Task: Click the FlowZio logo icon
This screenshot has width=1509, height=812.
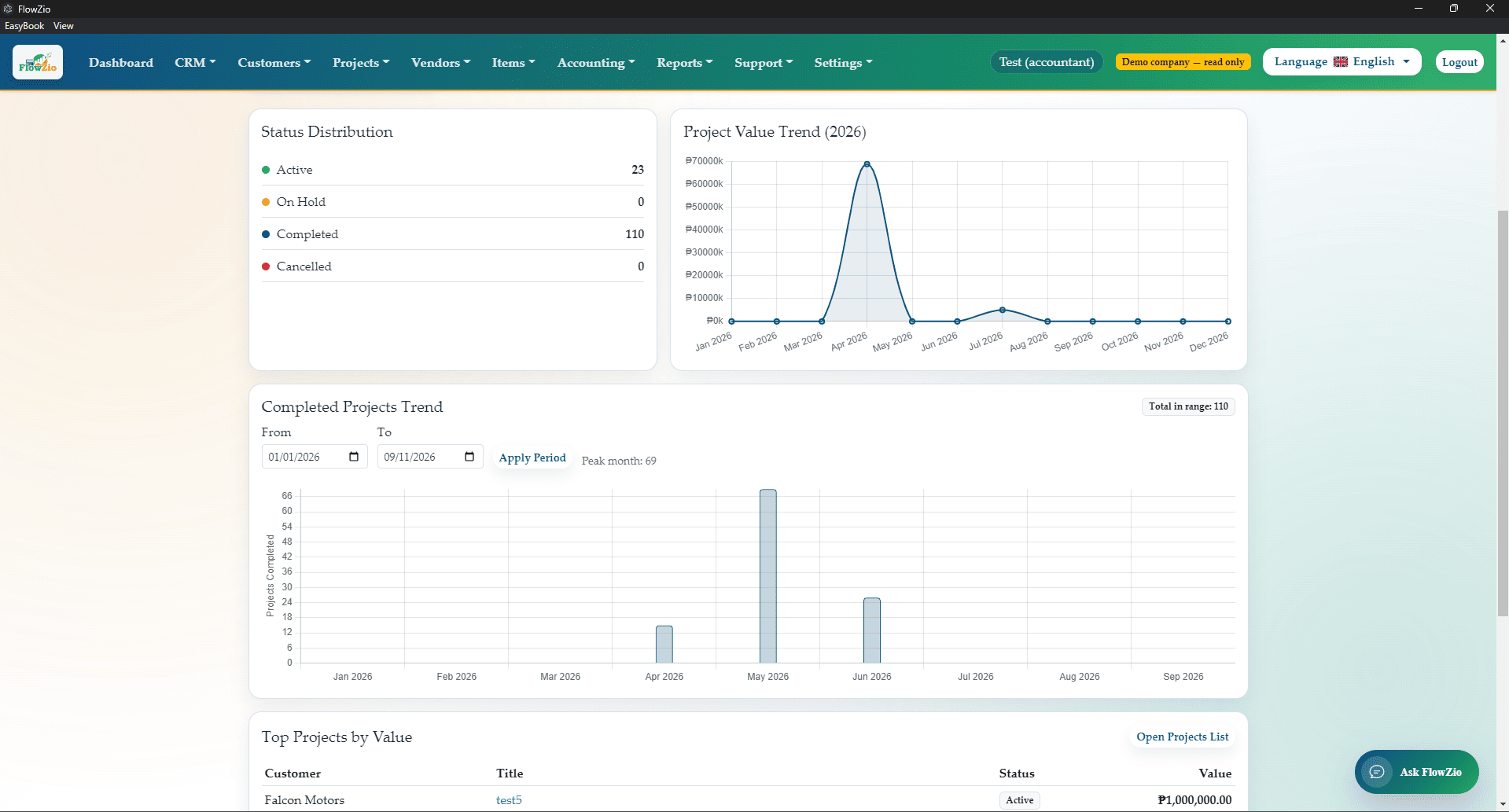Action: 38,62
